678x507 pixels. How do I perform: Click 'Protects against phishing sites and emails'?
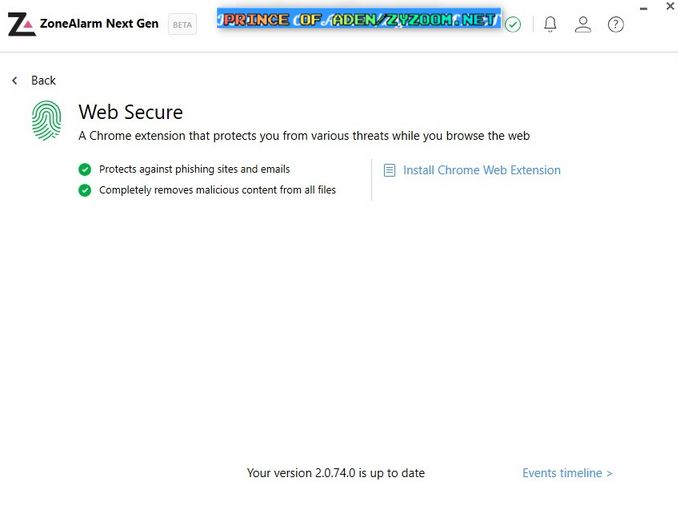(194, 169)
